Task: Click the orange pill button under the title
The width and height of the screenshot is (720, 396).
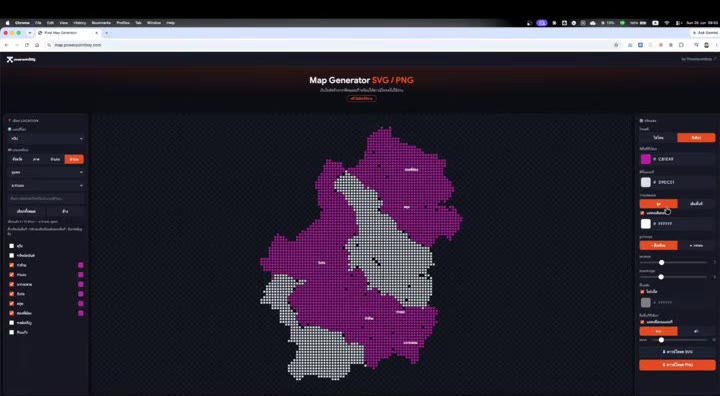Action: pyautogui.click(x=361, y=98)
